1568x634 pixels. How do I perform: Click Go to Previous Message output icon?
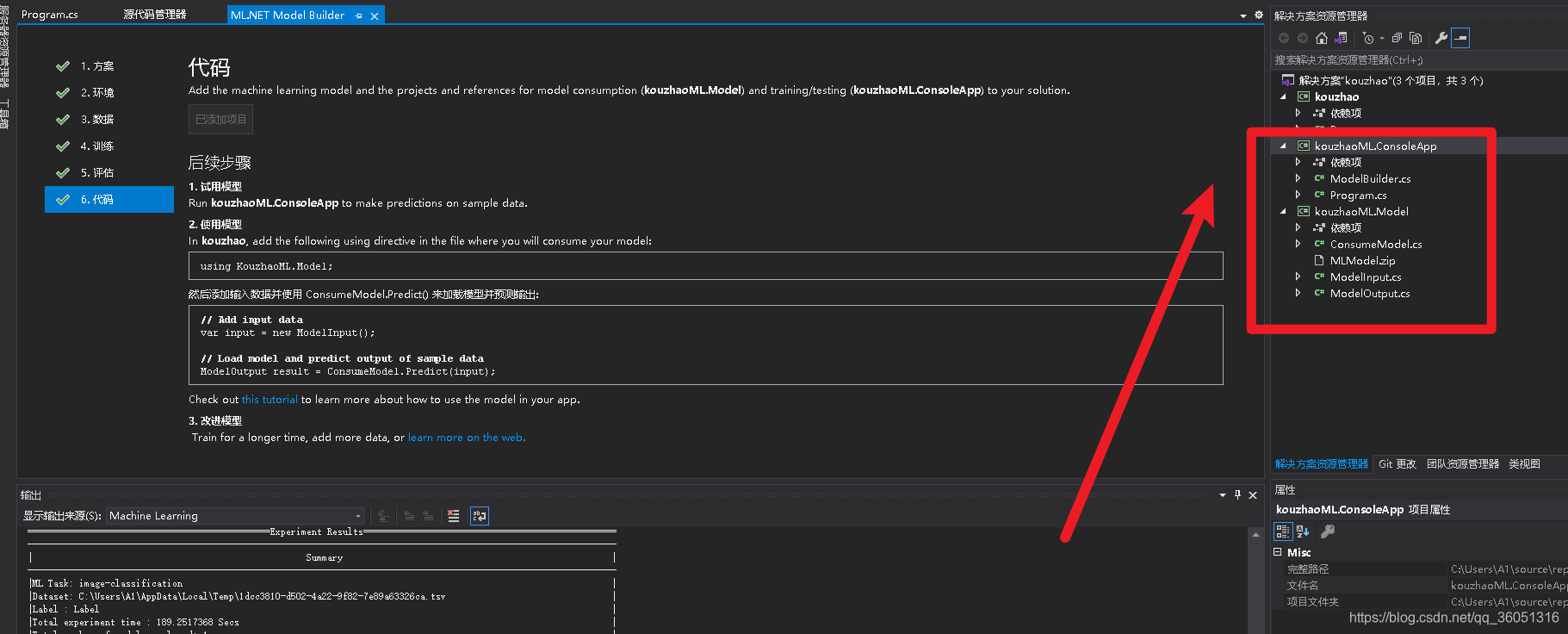(409, 516)
